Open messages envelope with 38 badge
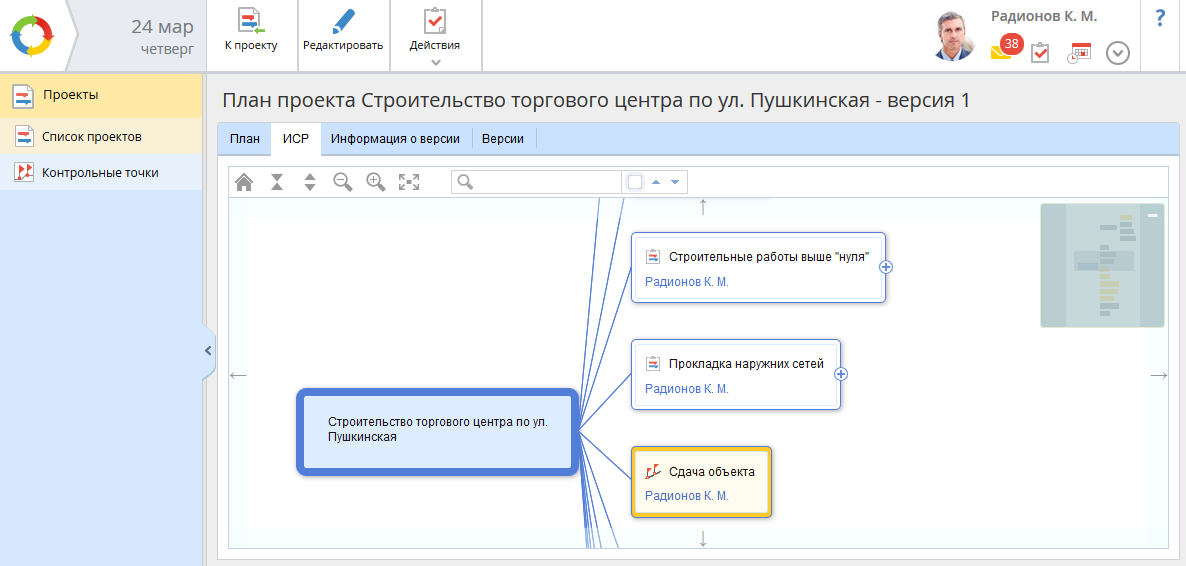The image size is (1186, 566). (x=1002, y=51)
